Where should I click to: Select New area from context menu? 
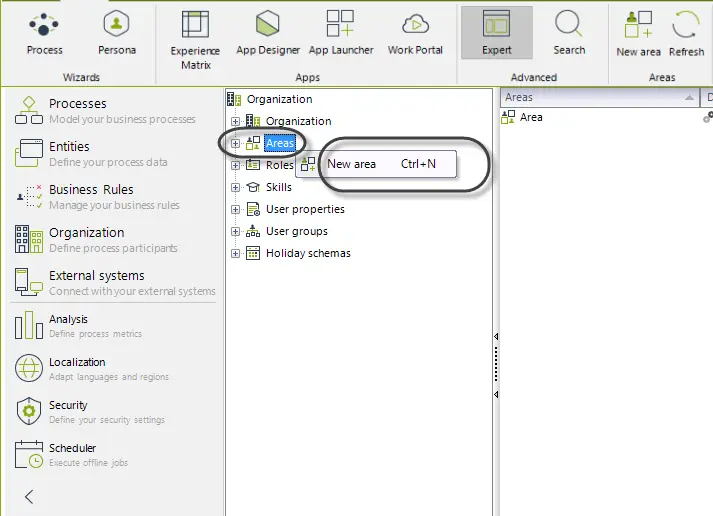tap(376, 164)
